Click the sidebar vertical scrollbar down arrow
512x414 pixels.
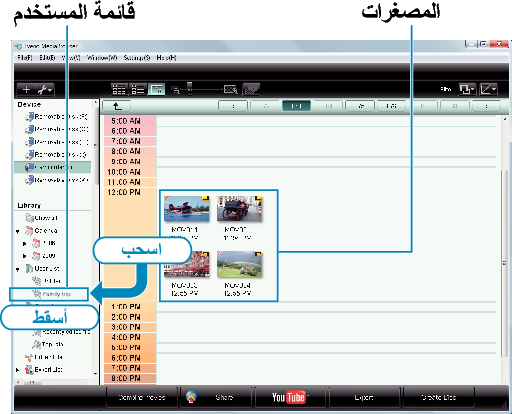pyautogui.click(x=95, y=374)
